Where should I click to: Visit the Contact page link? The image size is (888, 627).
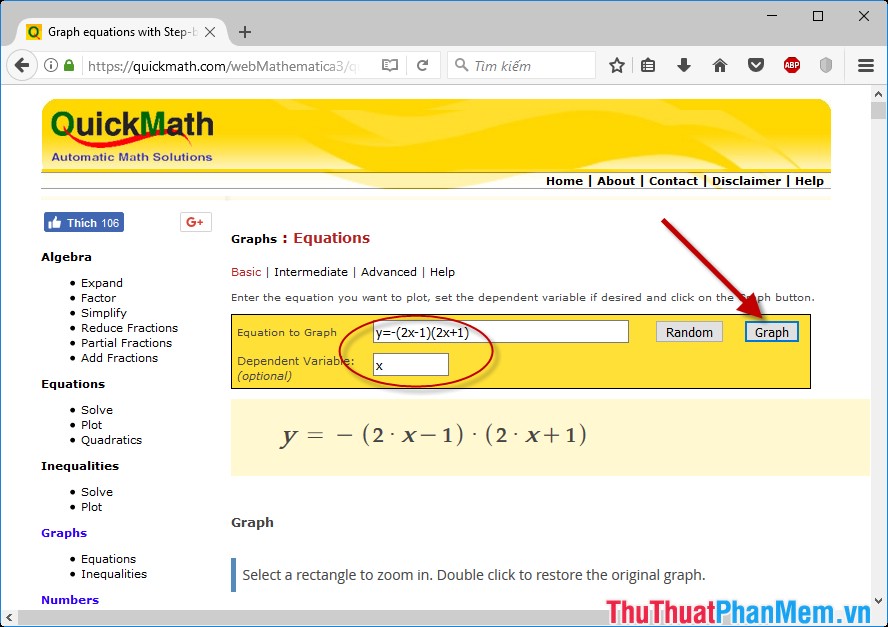[673, 181]
